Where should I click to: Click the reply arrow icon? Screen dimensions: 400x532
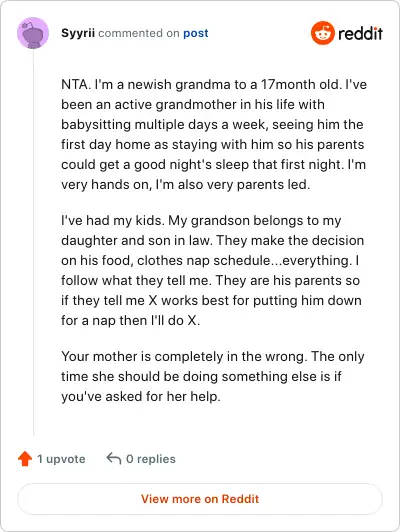(114, 458)
